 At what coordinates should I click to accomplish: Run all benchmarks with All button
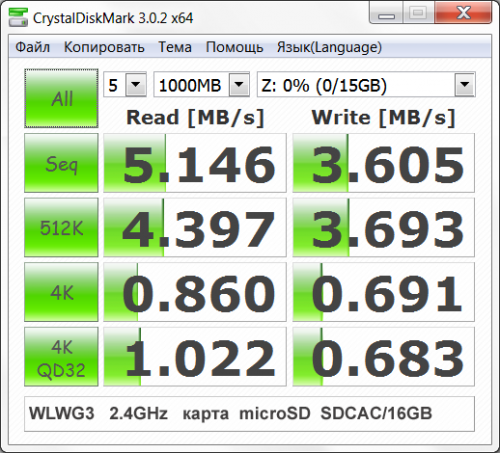(61, 98)
